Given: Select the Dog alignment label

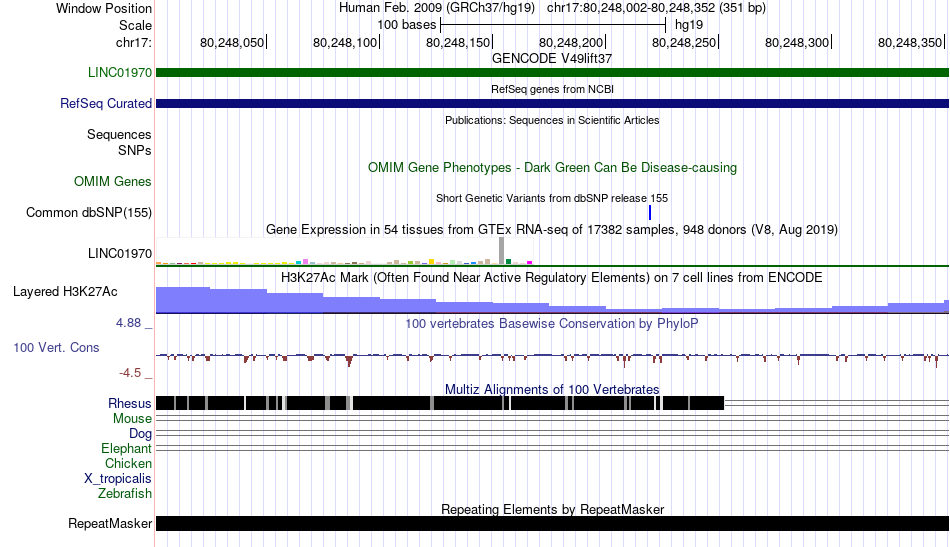Looking at the screenshot, I should click(140, 434).
